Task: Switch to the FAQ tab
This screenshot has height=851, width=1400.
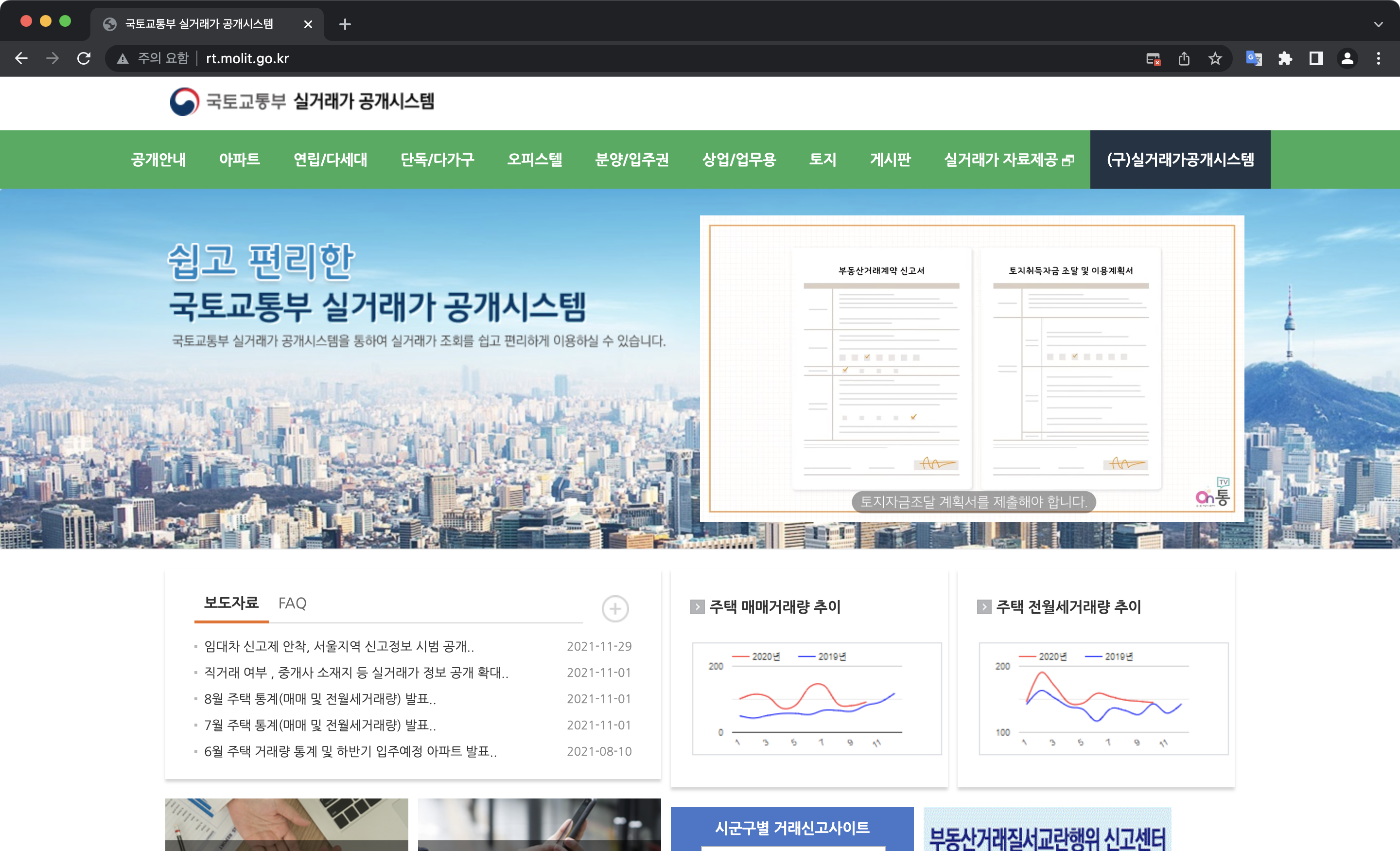Action: pos(292,603)
